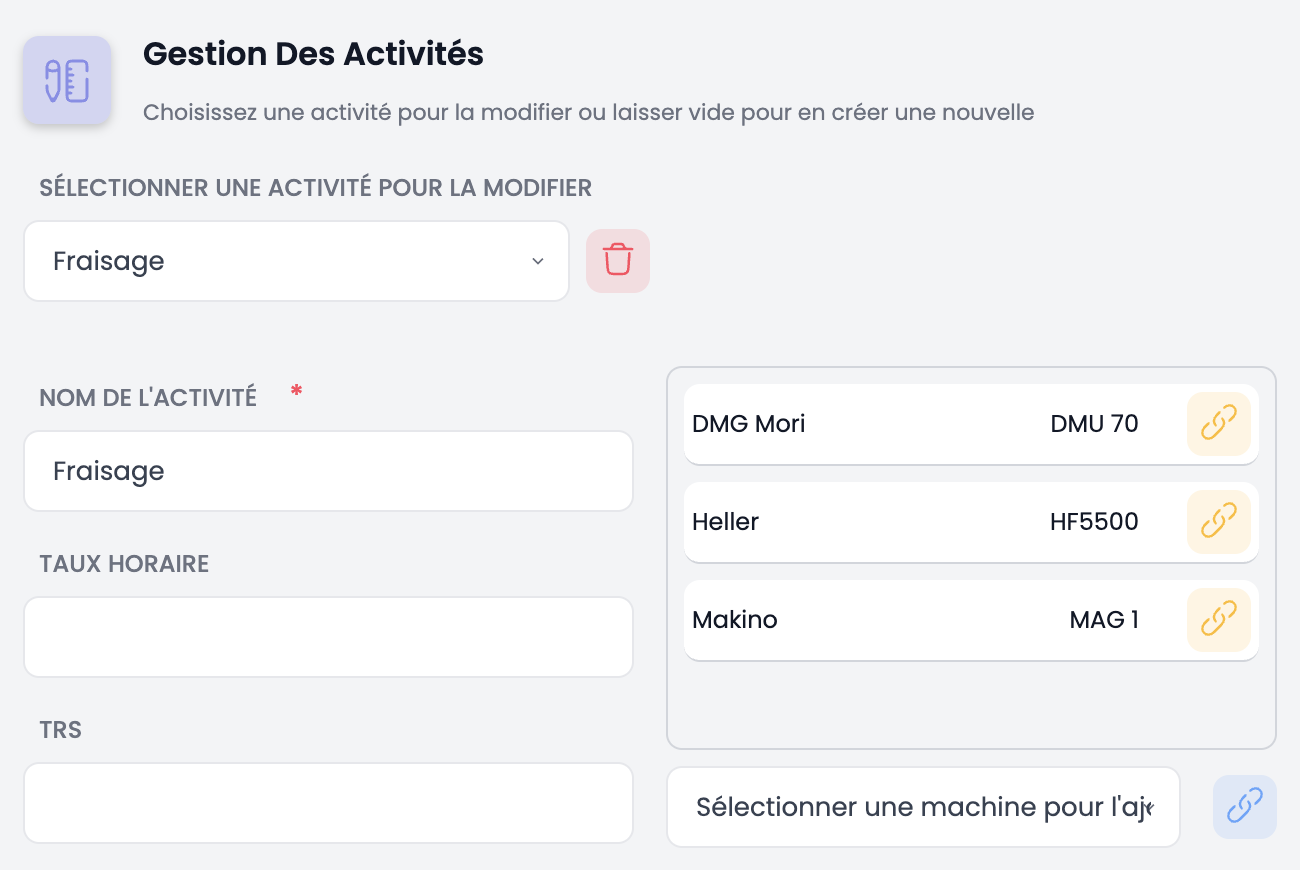This screenshot has height=870, width=1300.
Task: Open the activity selection dropdown showing Fraisage
Action: (x=296, y=260)
